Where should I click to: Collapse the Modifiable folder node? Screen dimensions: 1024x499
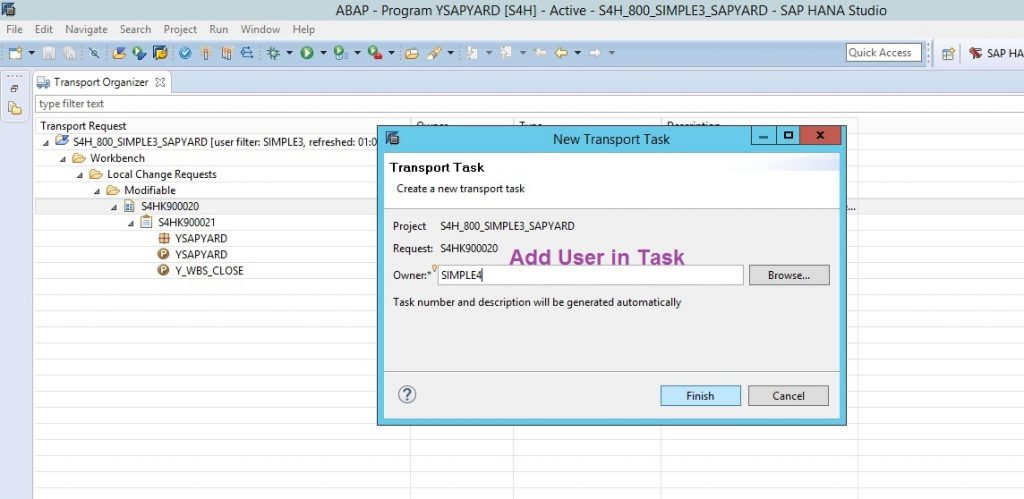[97, 191]
